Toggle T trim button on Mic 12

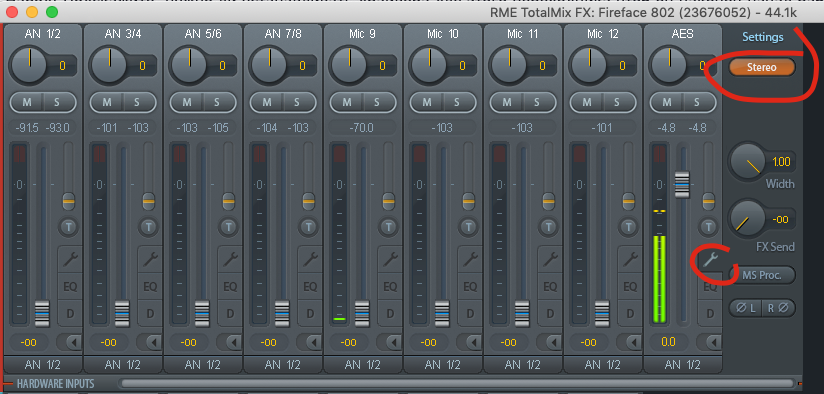pyautogui.click(x=628, y=227)
